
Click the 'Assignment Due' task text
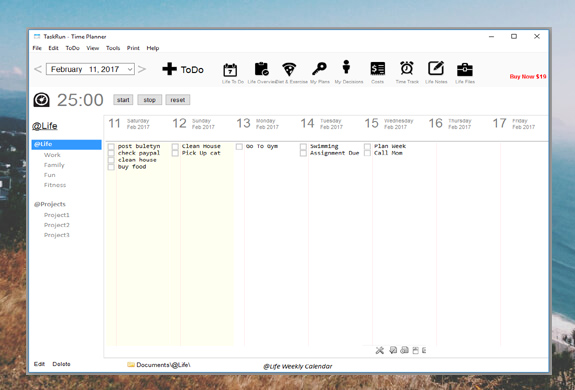[x=334, y=153]
